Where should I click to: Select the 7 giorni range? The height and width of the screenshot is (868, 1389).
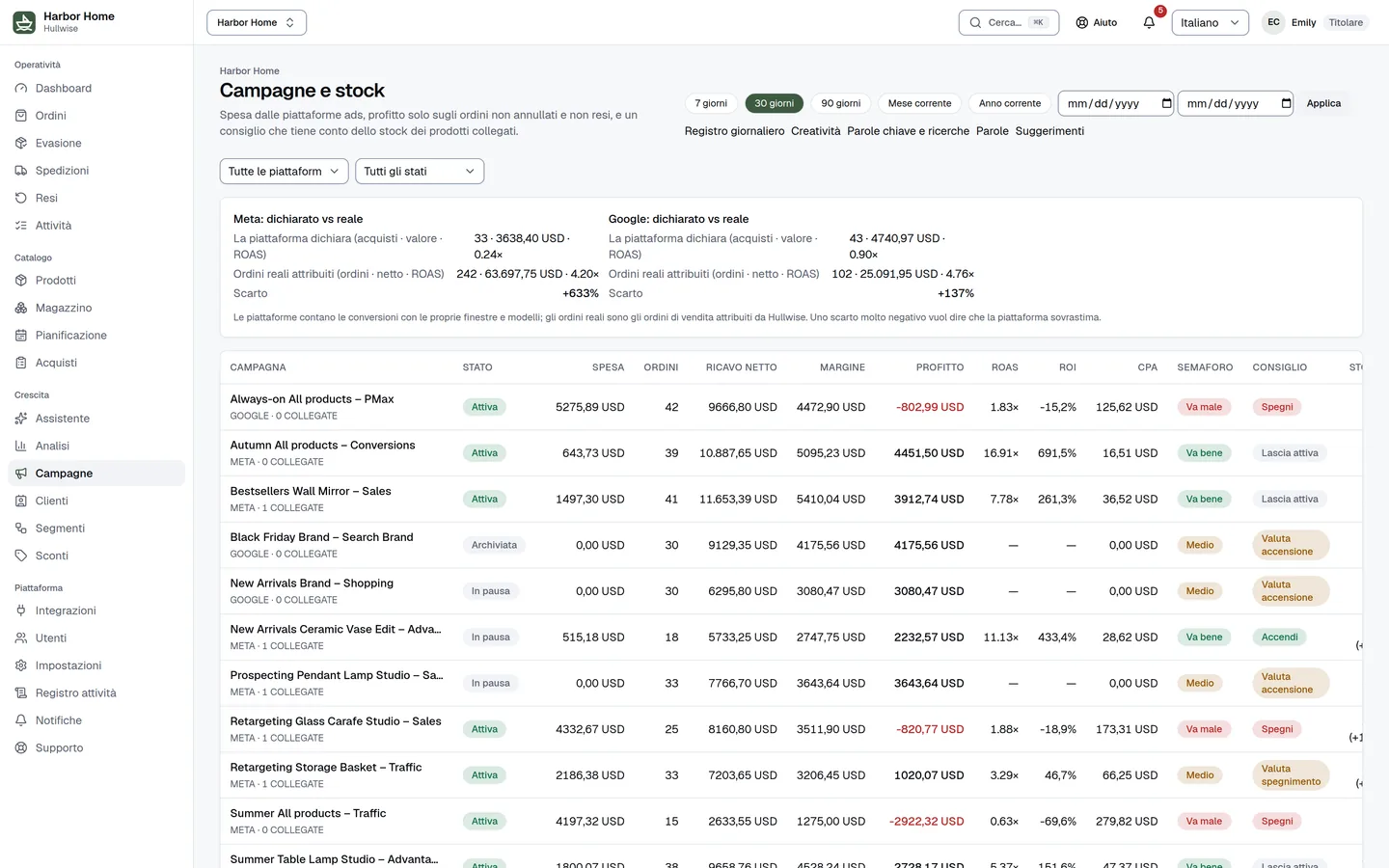711,103
